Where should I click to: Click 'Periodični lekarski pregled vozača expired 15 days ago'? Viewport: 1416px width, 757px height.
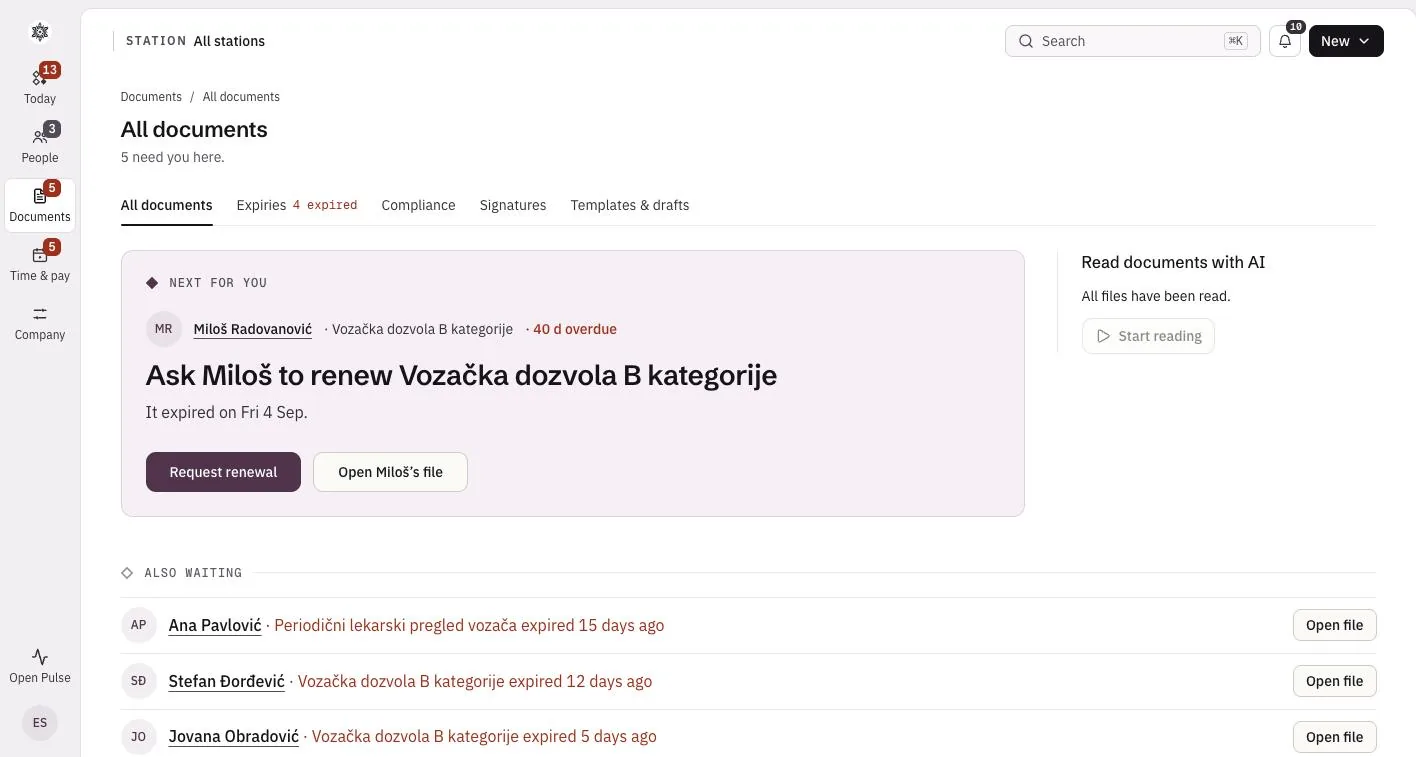469,625
